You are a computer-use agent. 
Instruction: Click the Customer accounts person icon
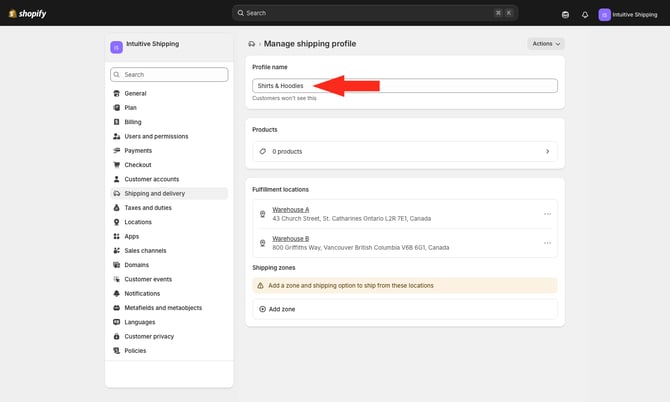[116, 179]
